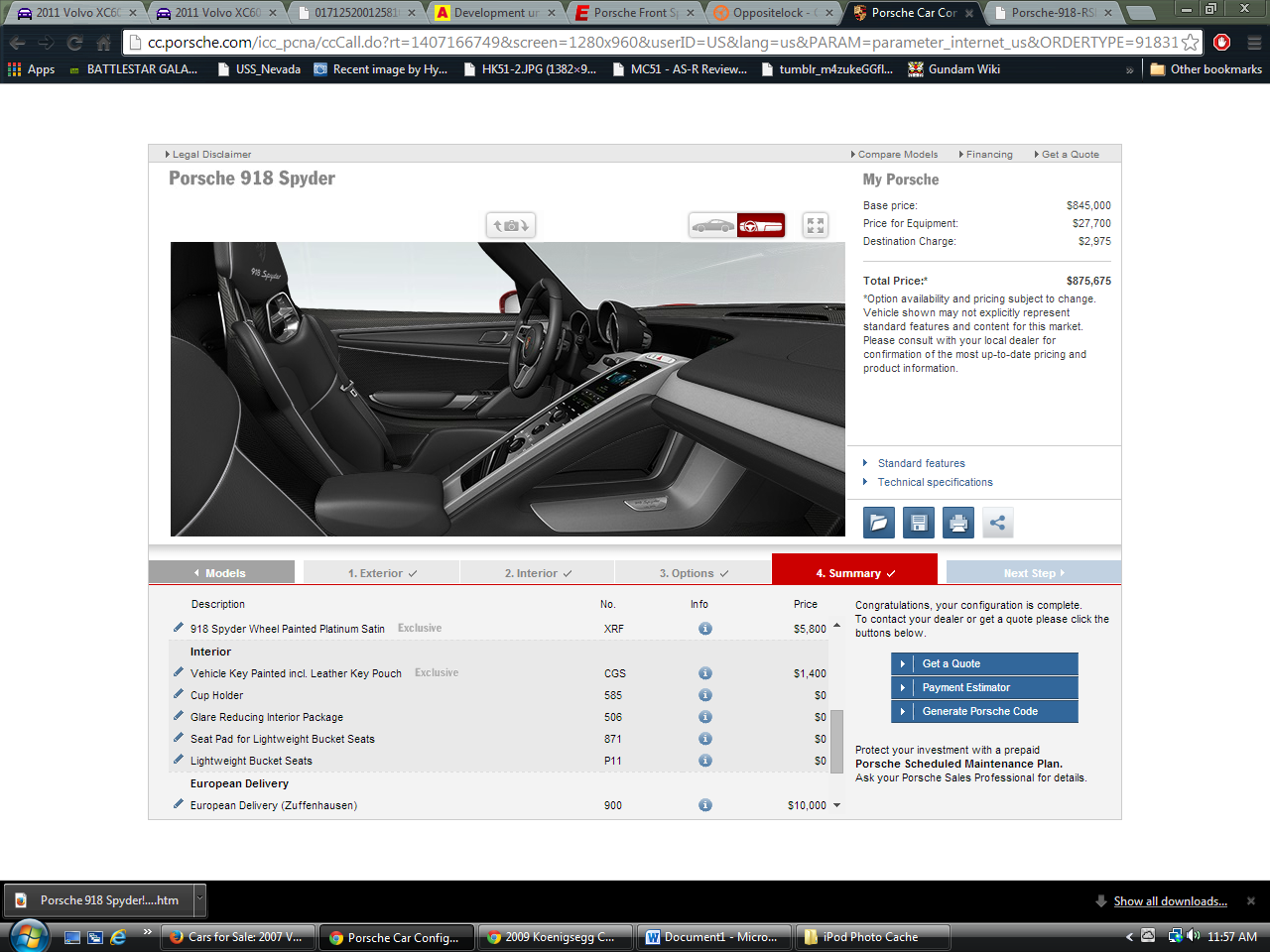Edit Glare Reducing Interior Package pencil
This screenshot has height=952, width=1270.
[x=179, y=716]
